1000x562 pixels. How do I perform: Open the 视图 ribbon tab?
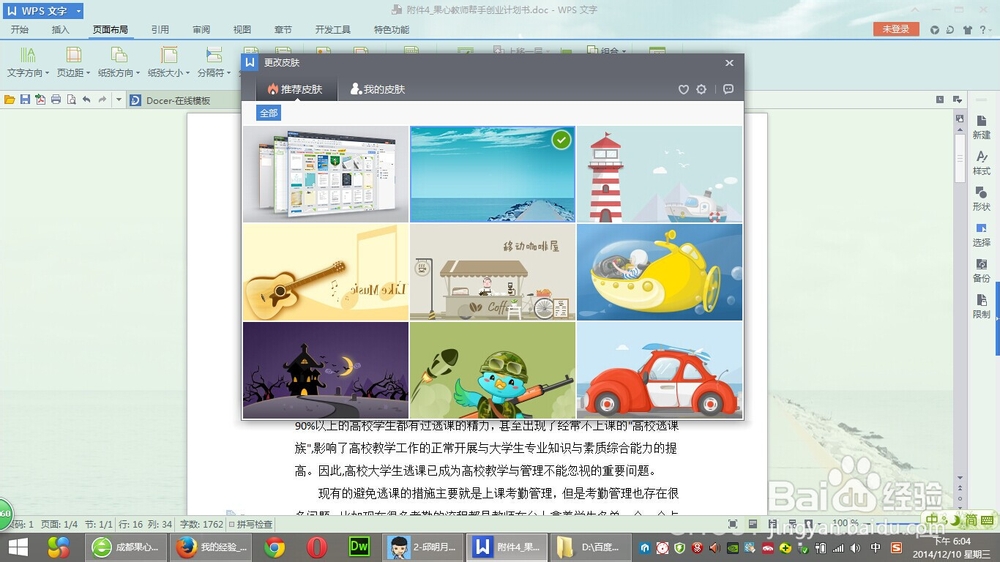click(x=242, y=29)
